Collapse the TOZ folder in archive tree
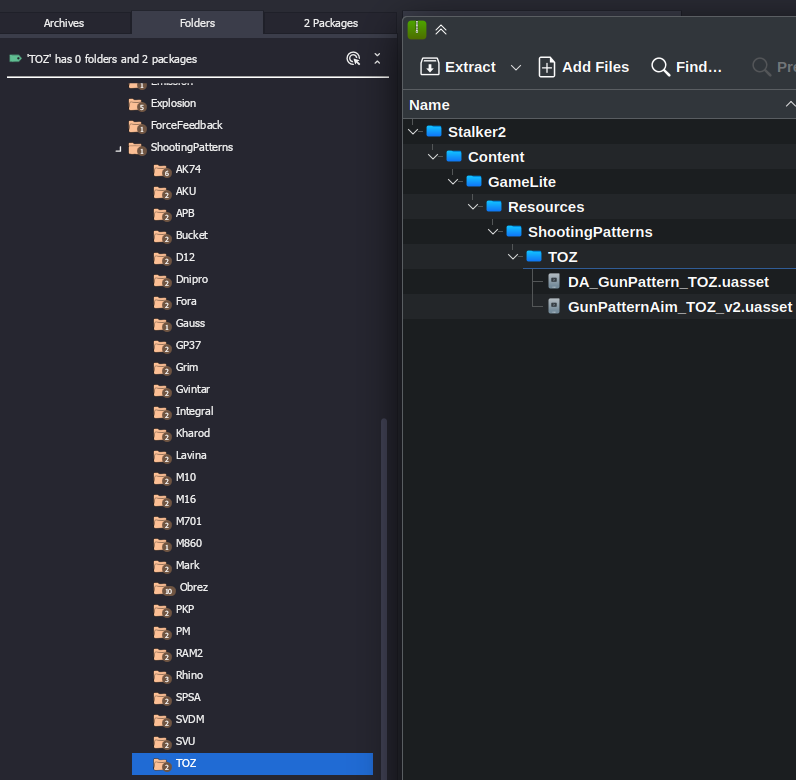The width and height of the screenshot is (796, 780). click(513, 257)
